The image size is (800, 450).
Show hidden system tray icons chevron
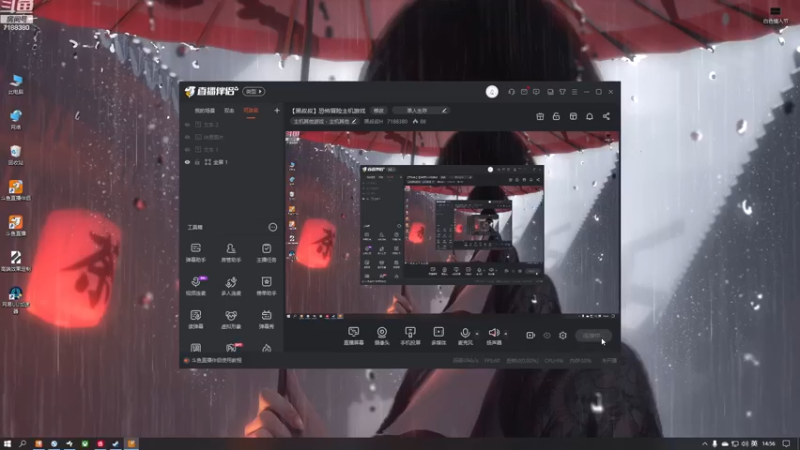[x=705, y=444]
